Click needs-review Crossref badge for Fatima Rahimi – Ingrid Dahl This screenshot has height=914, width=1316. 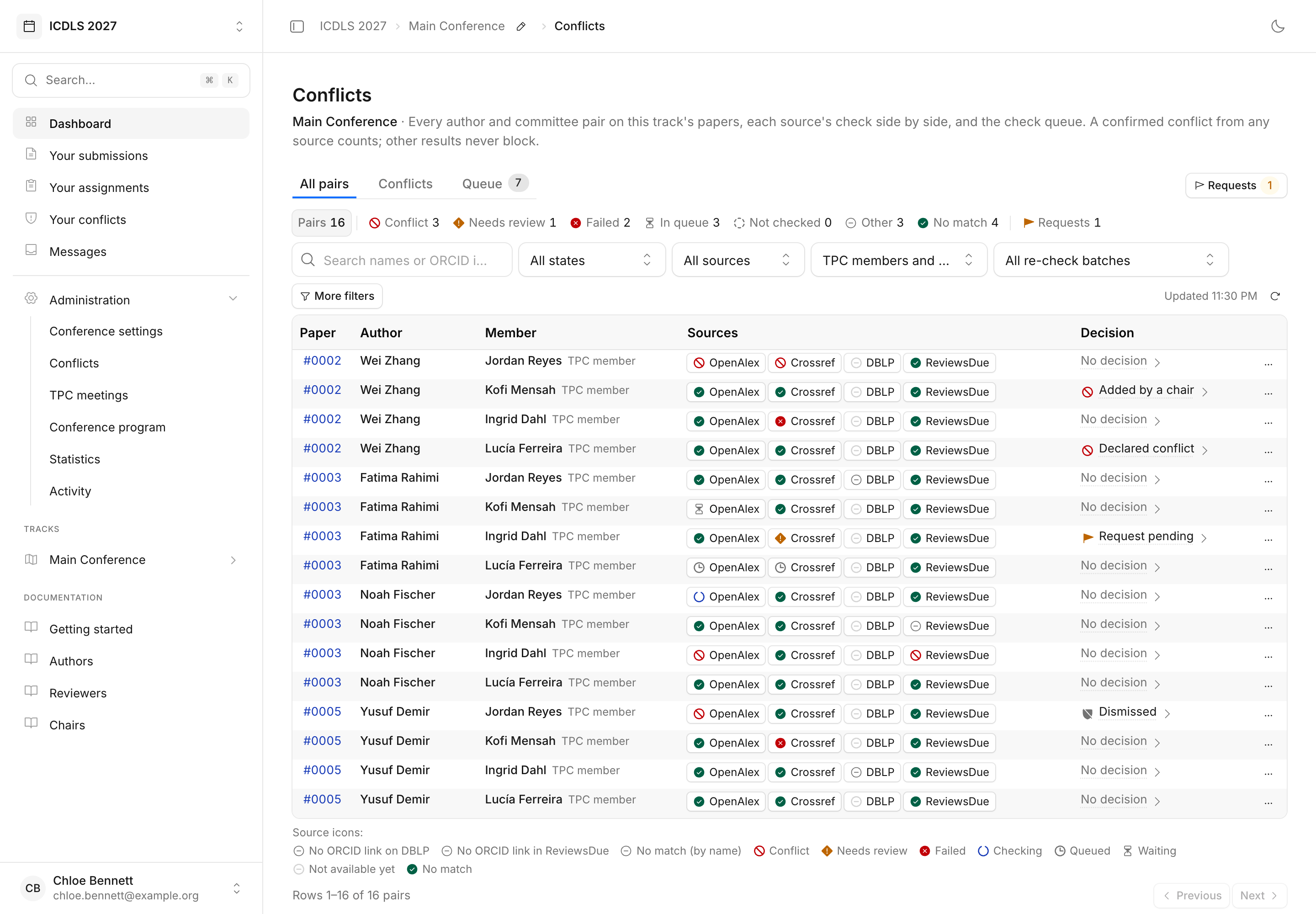click(x=805, y=538)
